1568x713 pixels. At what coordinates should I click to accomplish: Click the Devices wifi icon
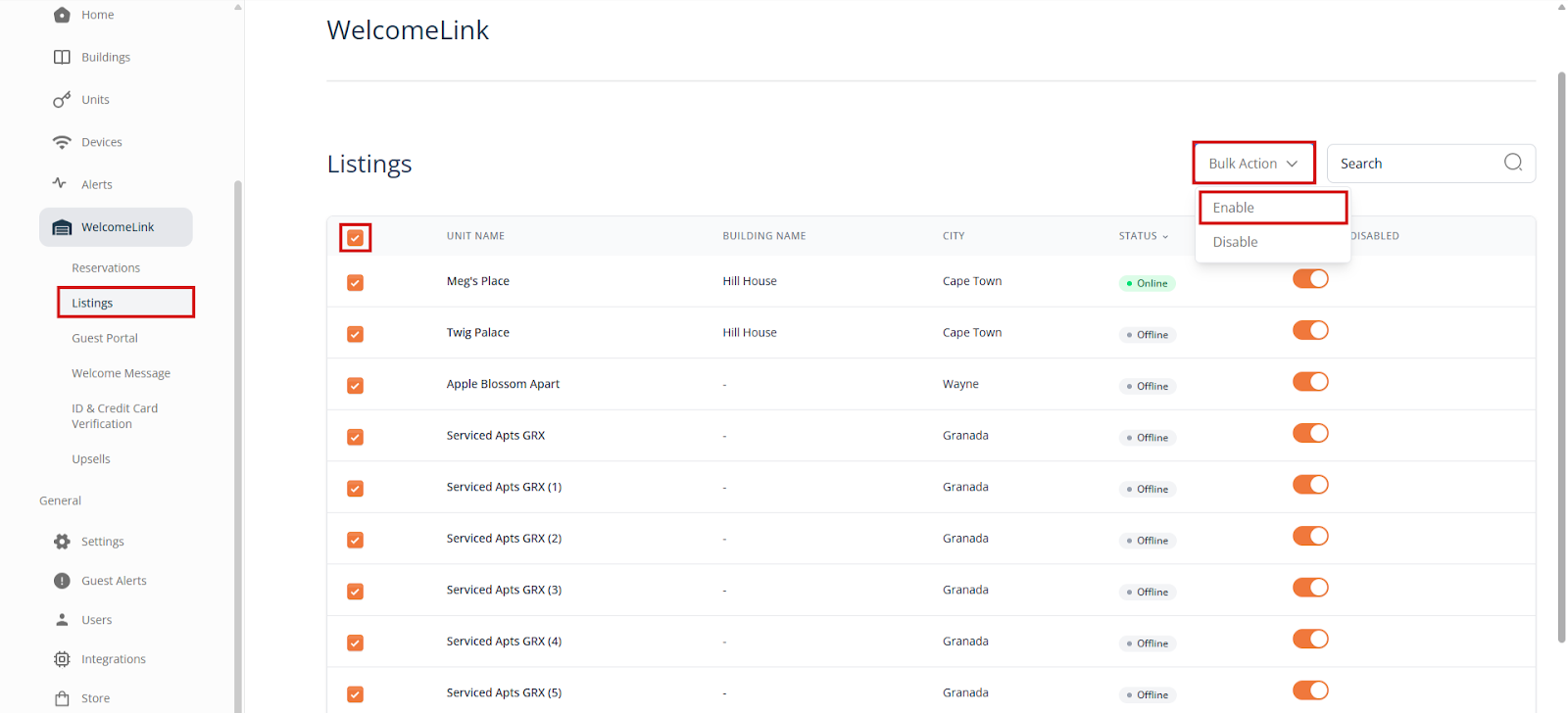(x=62, y=142)
